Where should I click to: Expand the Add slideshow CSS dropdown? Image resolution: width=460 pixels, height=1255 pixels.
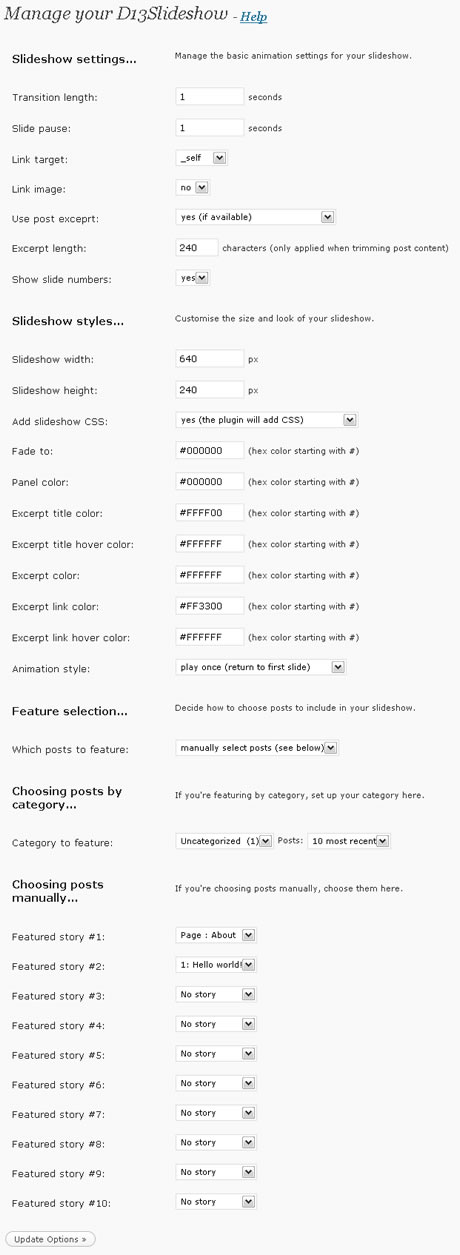266,420
